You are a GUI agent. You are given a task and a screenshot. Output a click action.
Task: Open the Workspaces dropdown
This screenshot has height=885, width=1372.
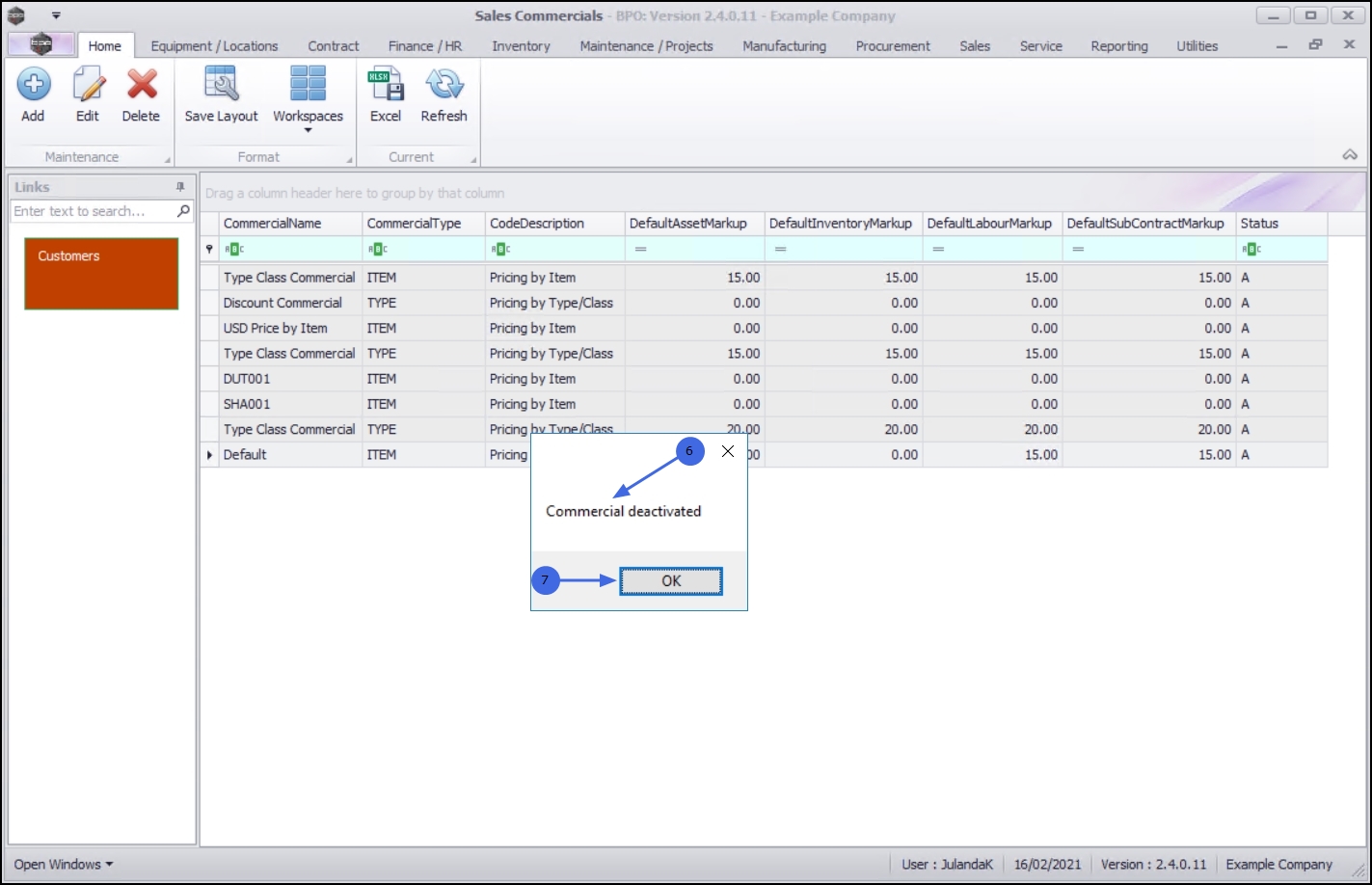(x=308, y=96)
